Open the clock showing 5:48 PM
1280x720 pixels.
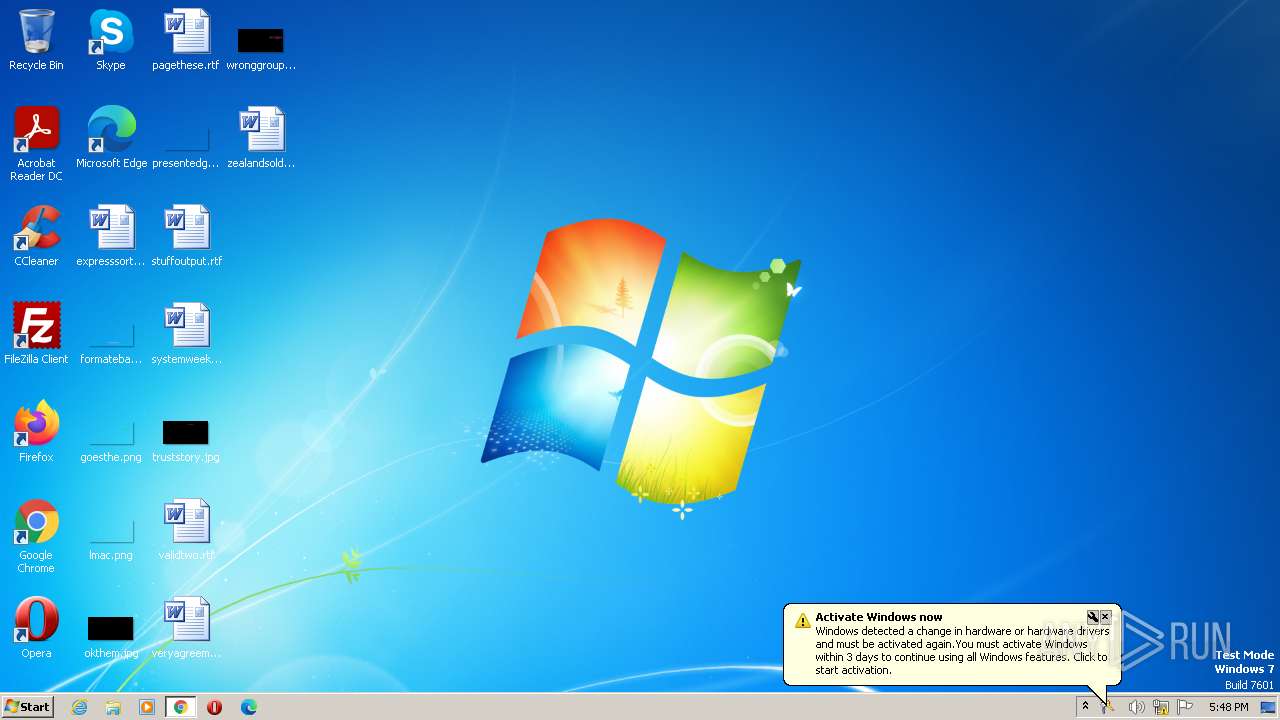click(x=1228, y=707)
